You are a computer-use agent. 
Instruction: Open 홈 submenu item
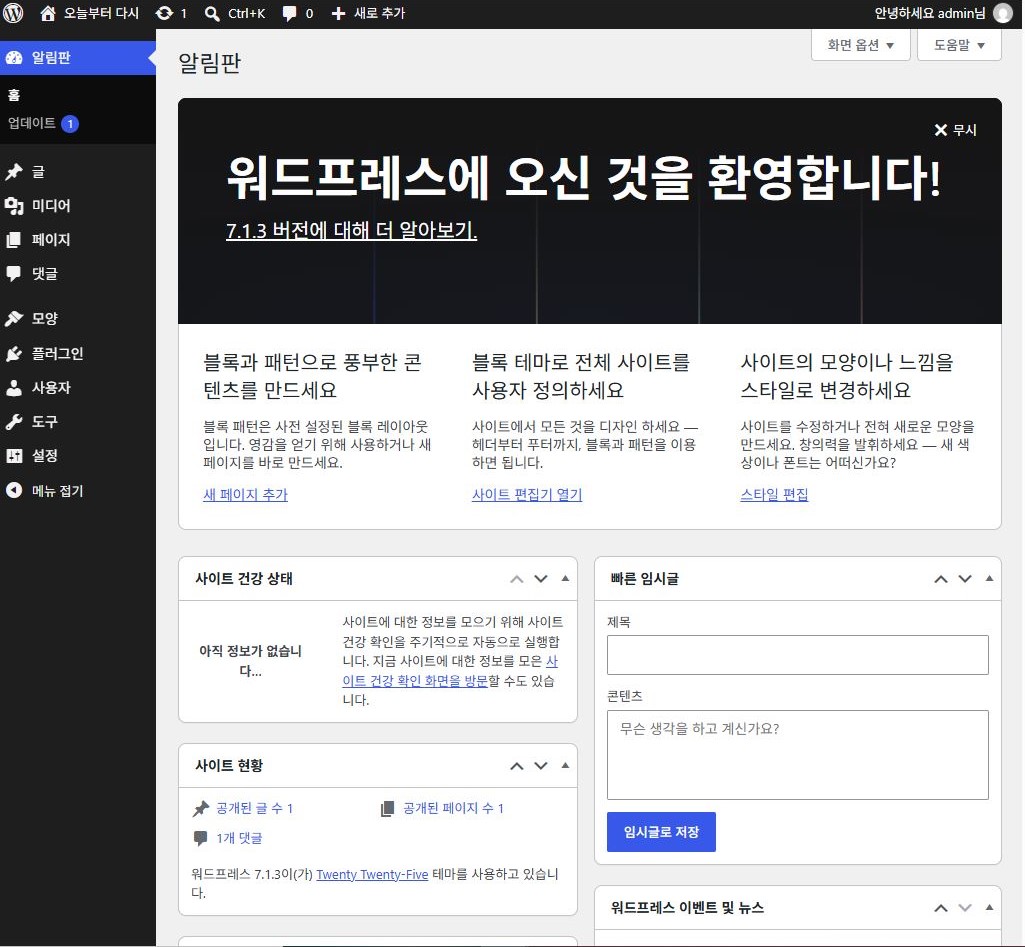pos(14,95)
